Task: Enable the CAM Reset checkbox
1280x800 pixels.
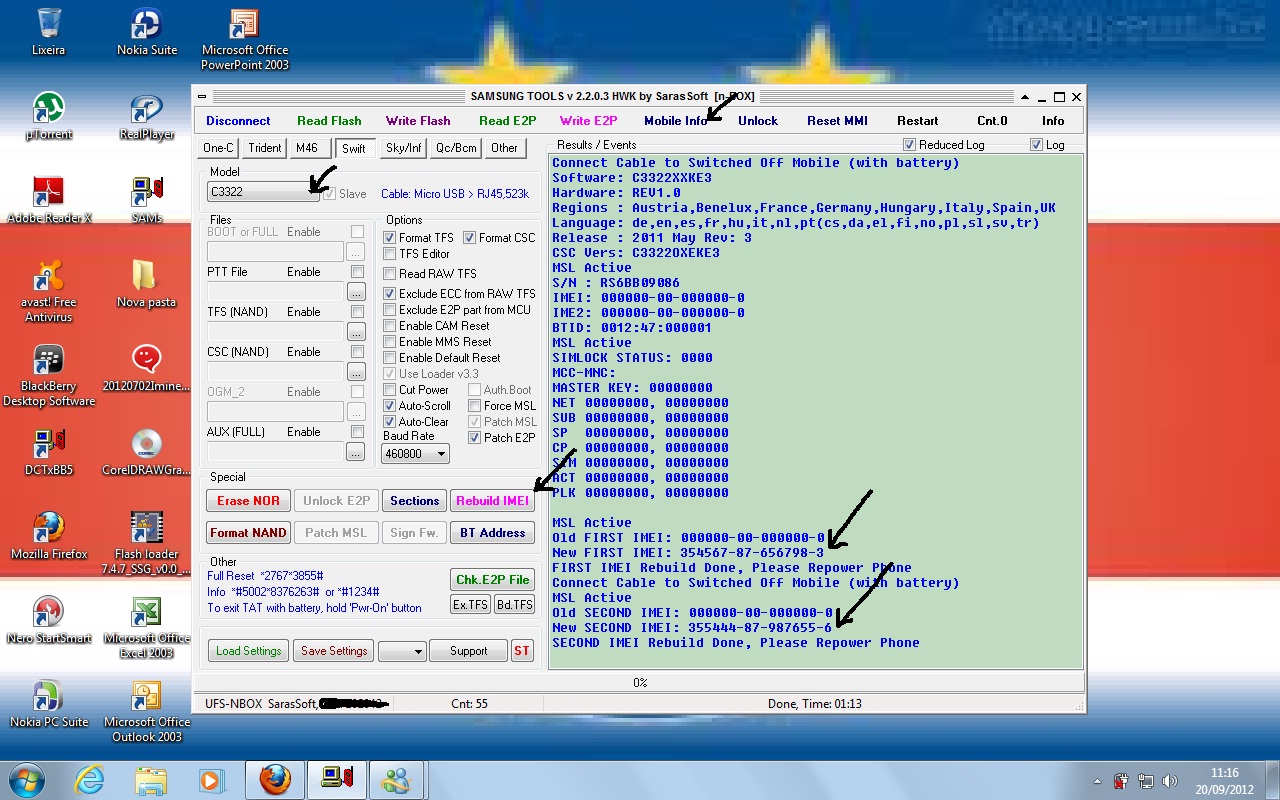Action: [390, 326]
